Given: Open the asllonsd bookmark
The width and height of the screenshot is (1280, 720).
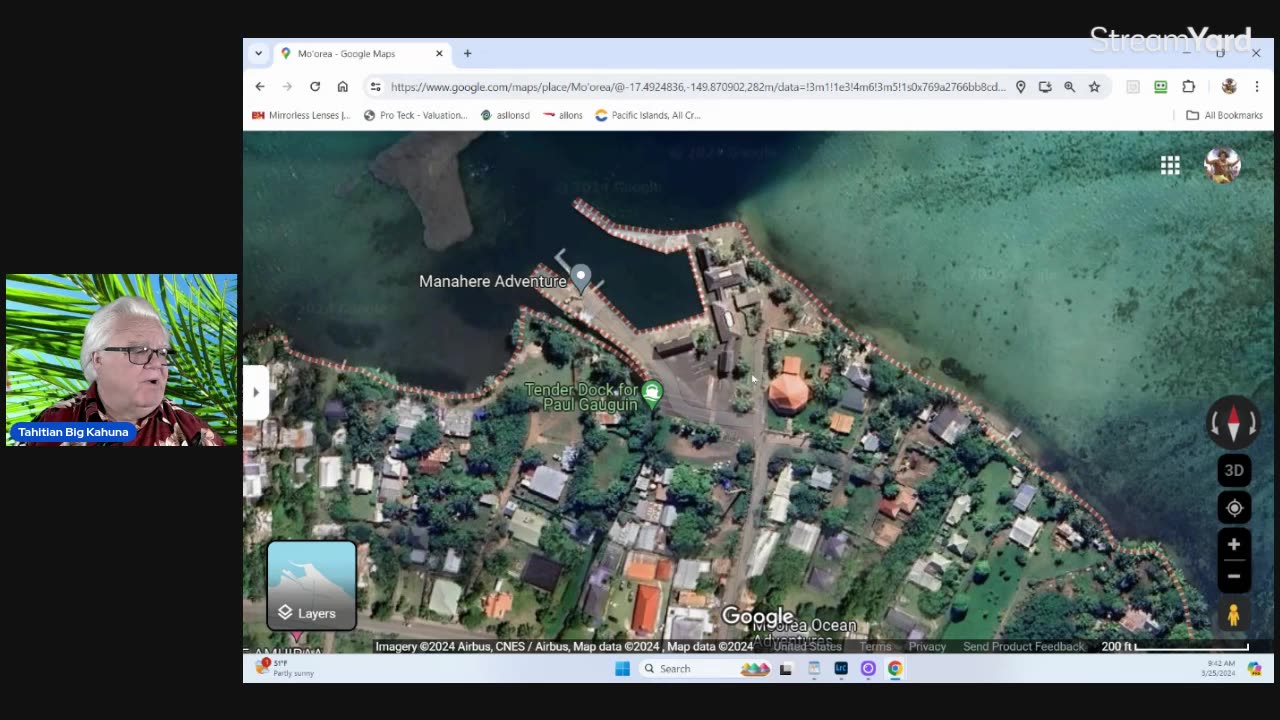Looking at the screenshot, I should tap(505, 115).
